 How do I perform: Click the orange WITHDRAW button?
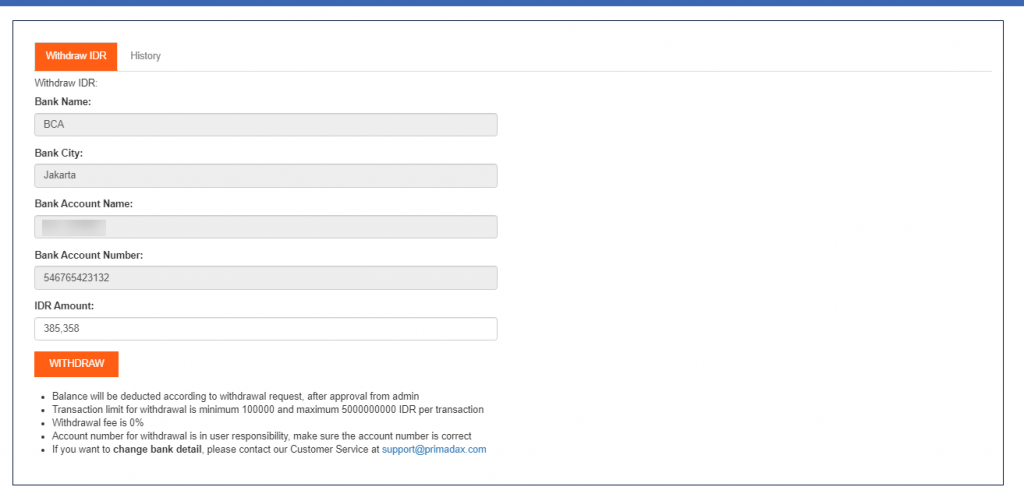click(76, 364)
